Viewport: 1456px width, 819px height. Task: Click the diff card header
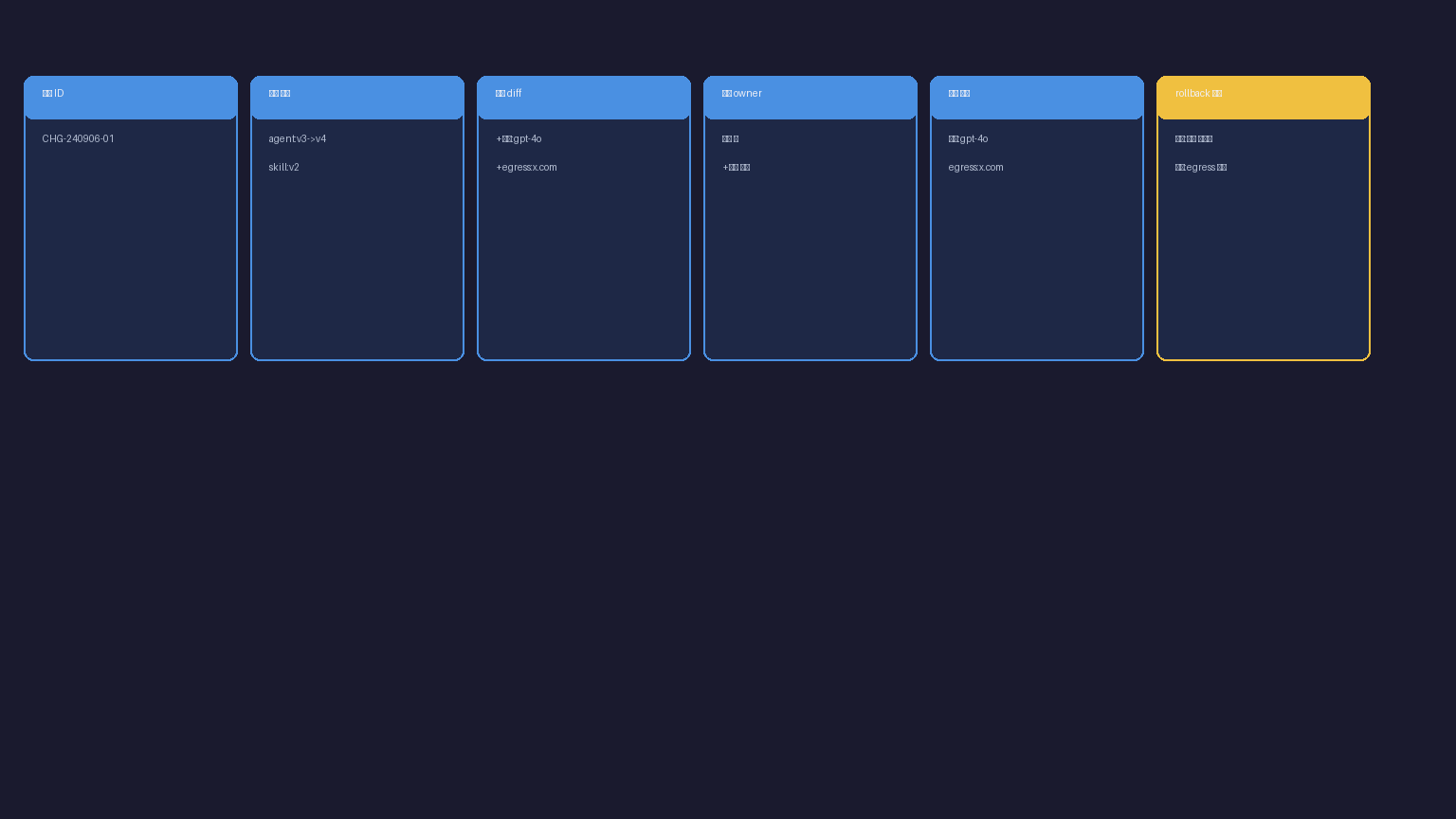pyautogui.click(x=584, y=98)
